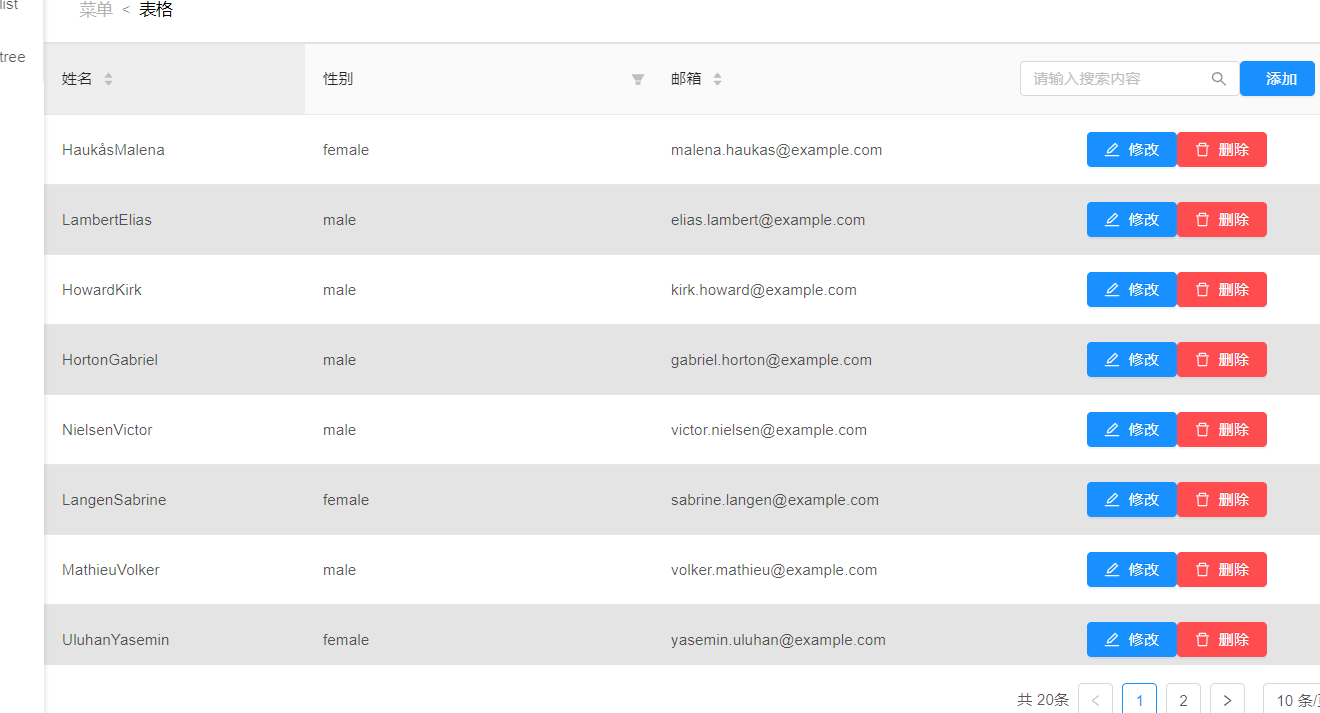This screenshot has height=713, width=1320.
Task: Click the 请输入搜索内容 search field
Action: [1110, 78]
